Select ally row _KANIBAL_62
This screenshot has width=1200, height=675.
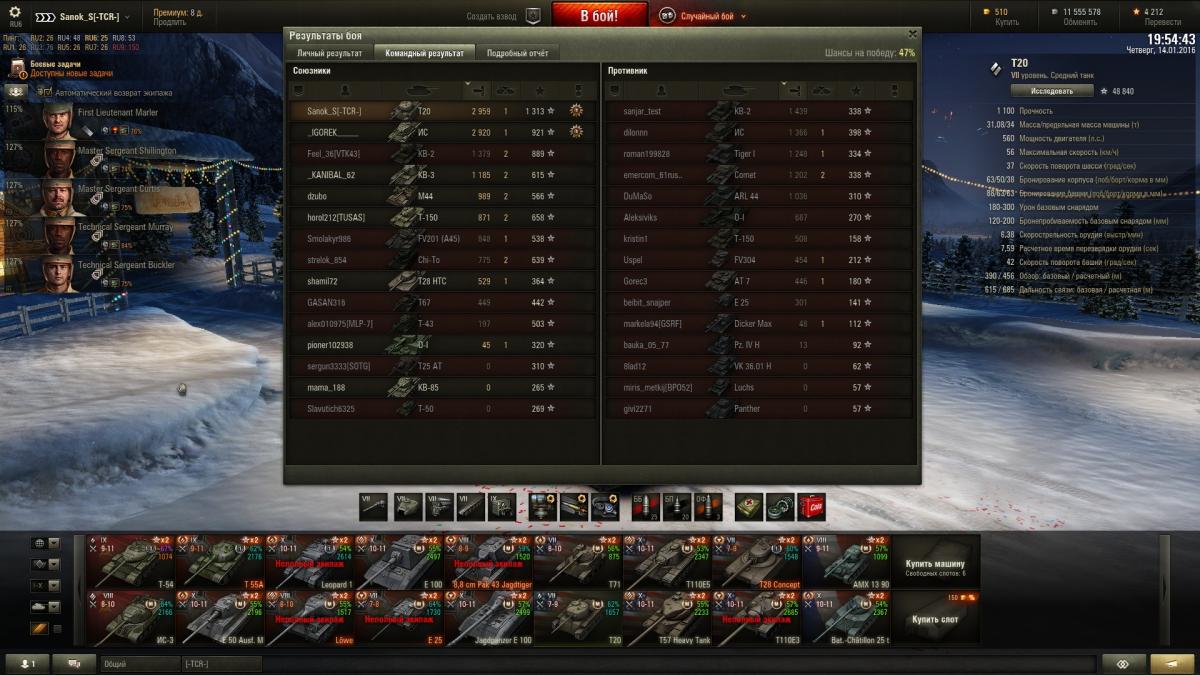click(442, 175)
